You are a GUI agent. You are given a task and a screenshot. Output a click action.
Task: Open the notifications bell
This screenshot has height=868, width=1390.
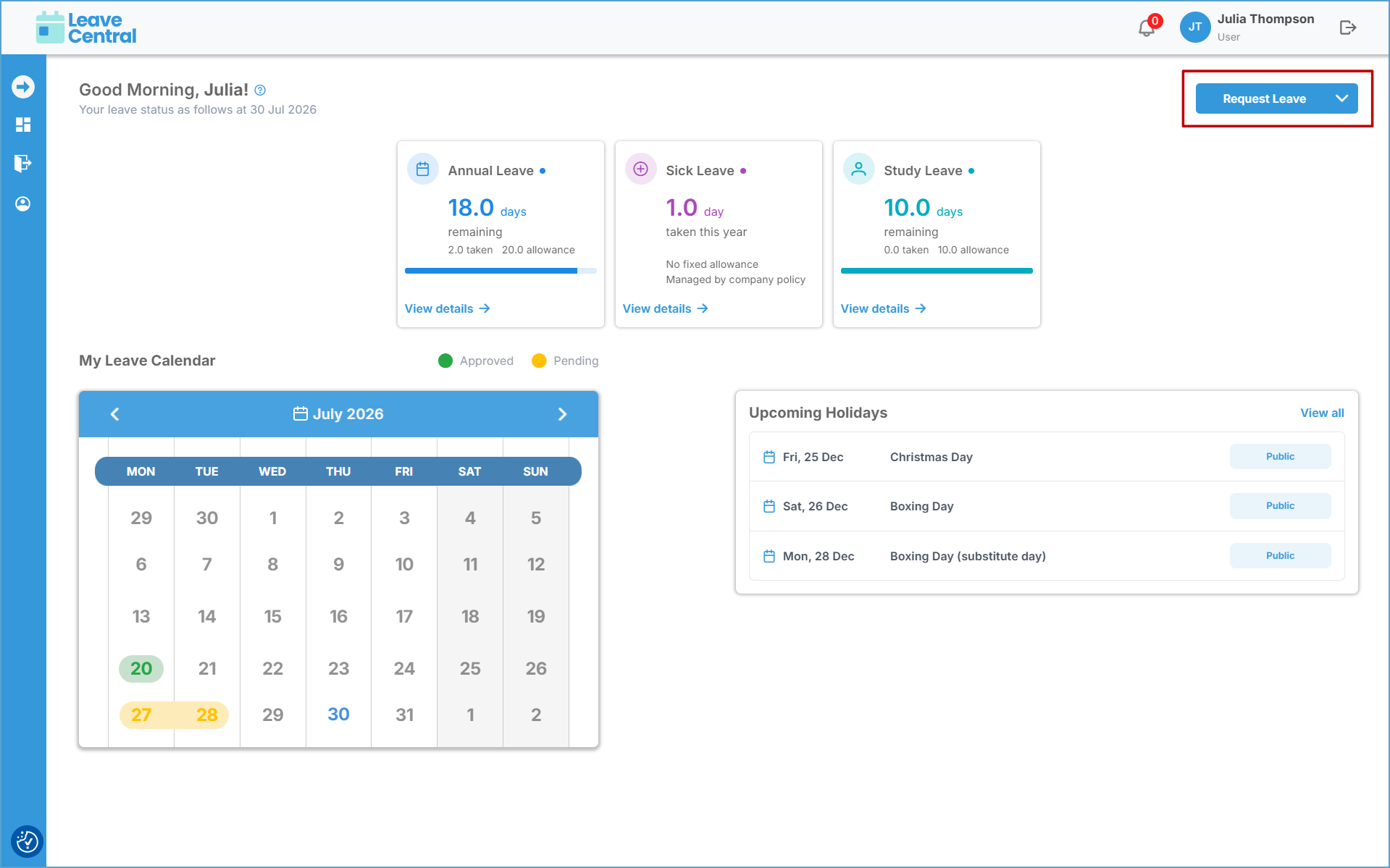[1147, 28]
